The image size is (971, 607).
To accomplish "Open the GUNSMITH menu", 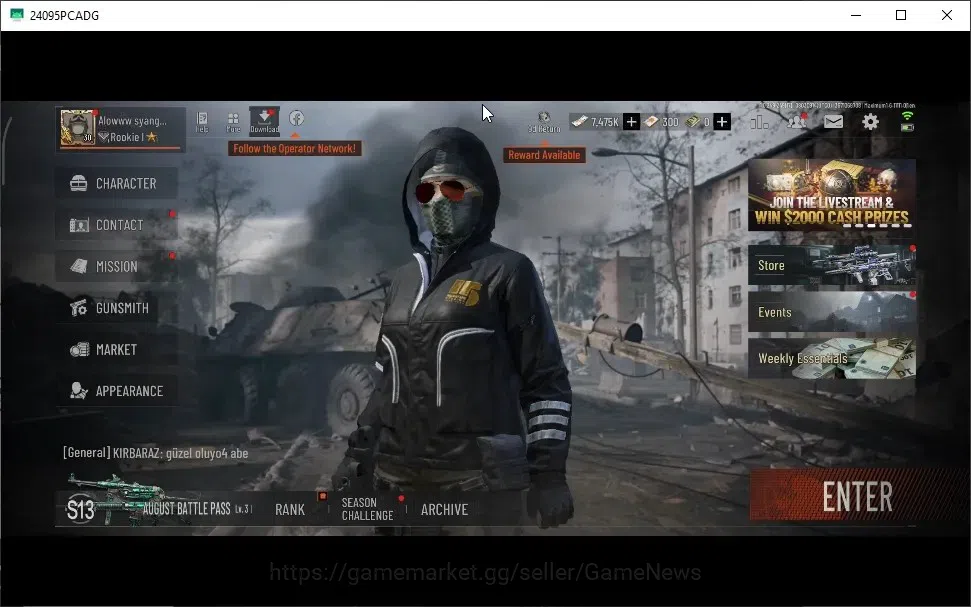I will pos(116,308).
